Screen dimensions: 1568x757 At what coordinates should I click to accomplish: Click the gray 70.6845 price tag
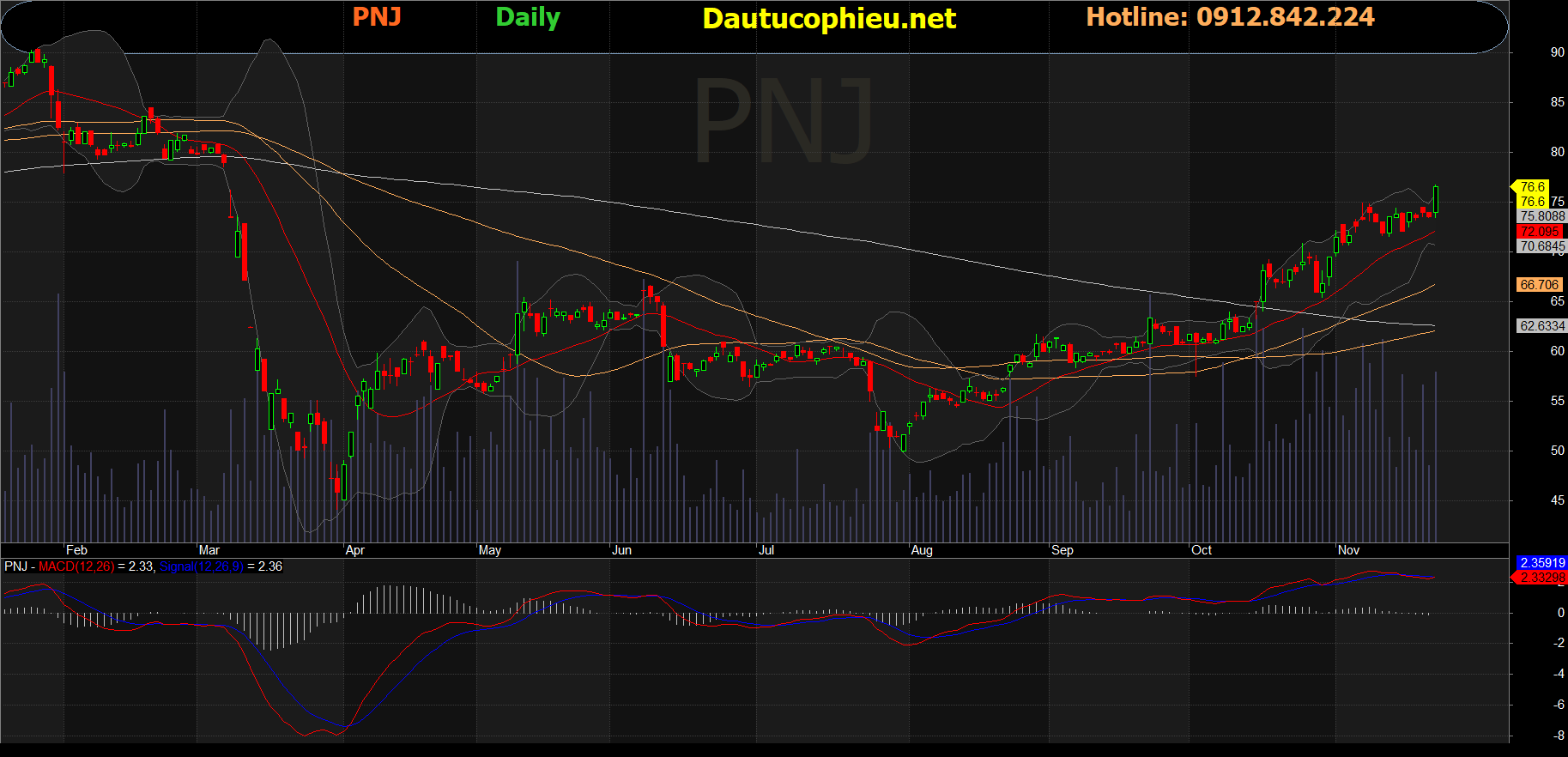click(1541, 246)
